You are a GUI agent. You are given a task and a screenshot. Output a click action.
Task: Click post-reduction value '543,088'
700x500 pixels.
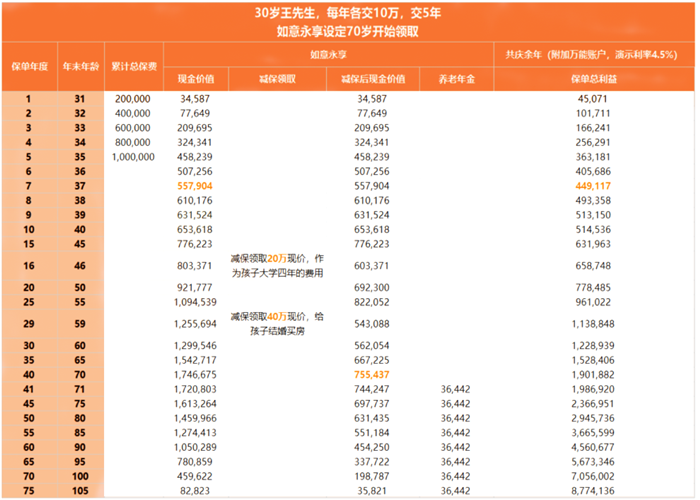[x=371, y=324]
